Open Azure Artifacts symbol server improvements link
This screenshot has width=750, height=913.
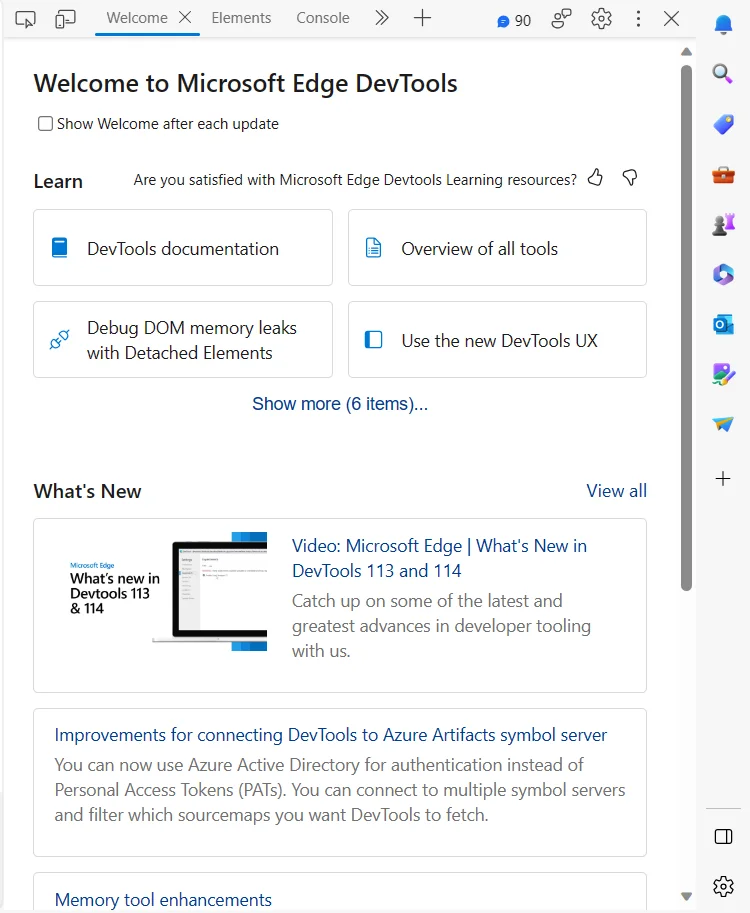331,735
